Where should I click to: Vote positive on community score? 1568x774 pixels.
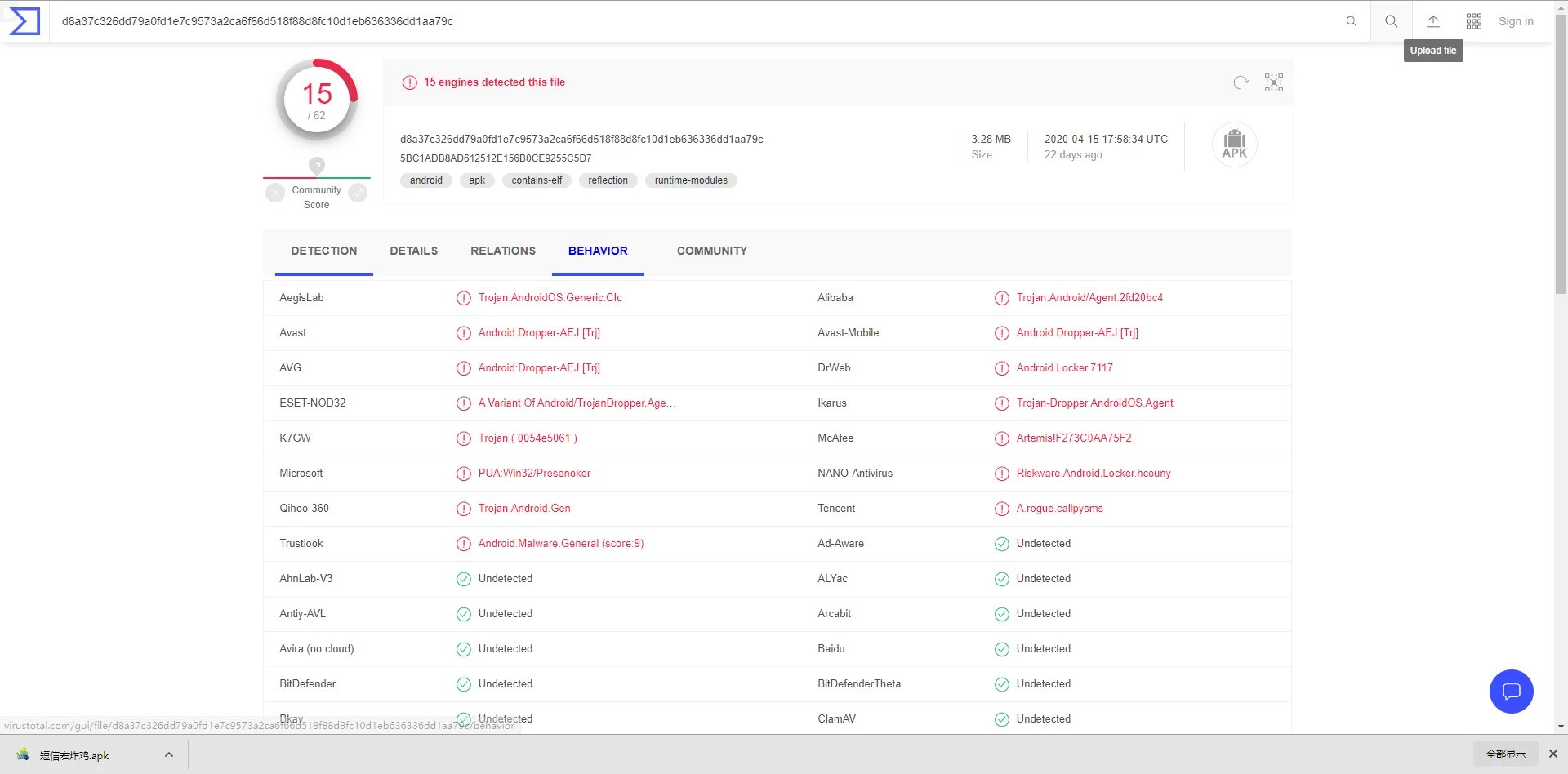[358, 193]
